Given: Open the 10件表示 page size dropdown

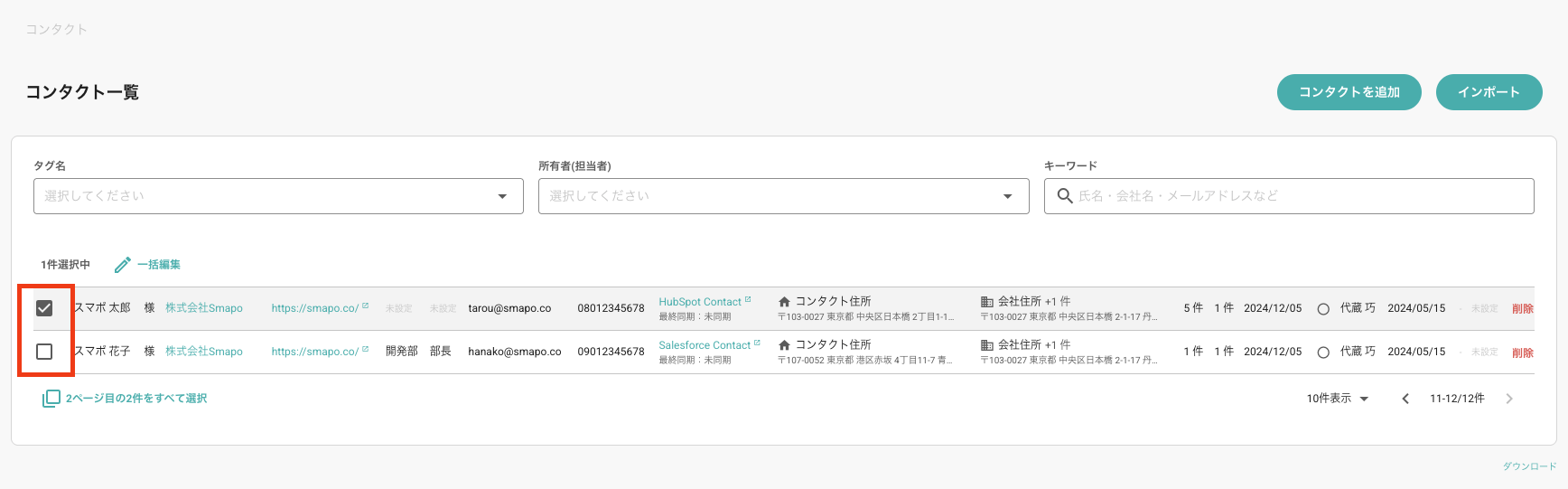Looking at the screenshot, I should point(1338,399).
